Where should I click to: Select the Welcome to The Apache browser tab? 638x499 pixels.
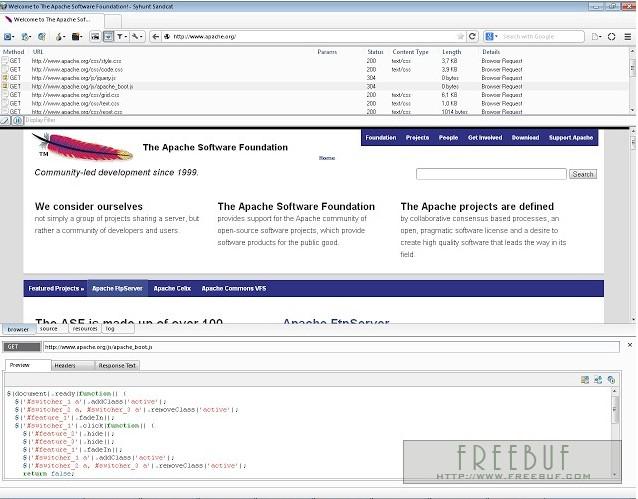(x=52, y=20)
